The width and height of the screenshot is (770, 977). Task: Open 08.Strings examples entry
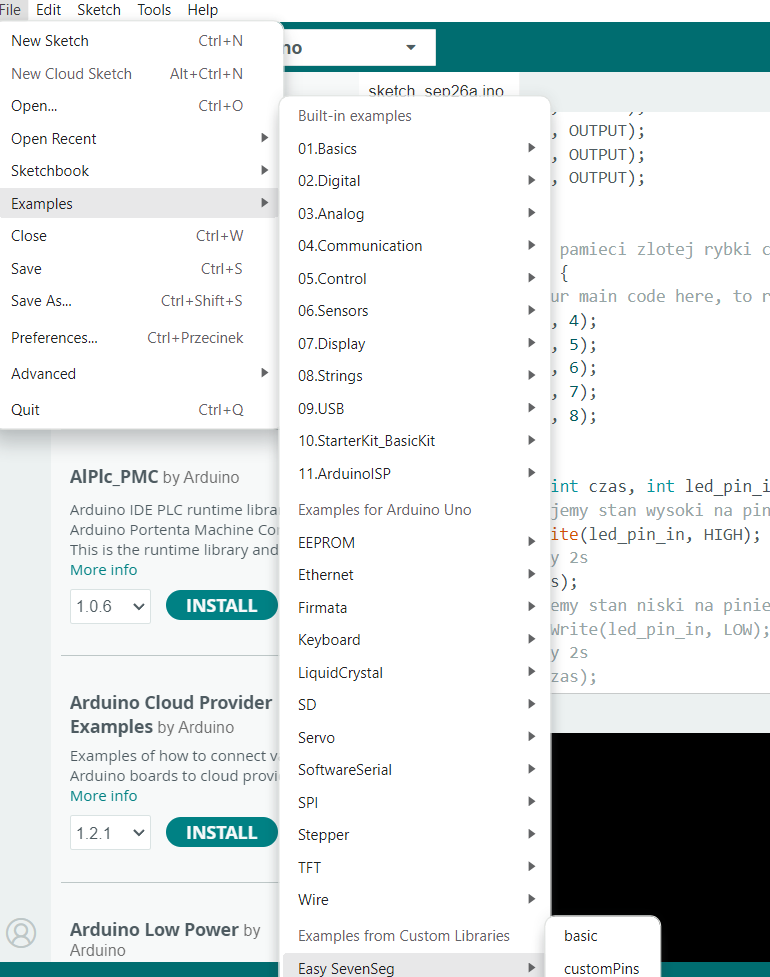click(x=416, y=376)
